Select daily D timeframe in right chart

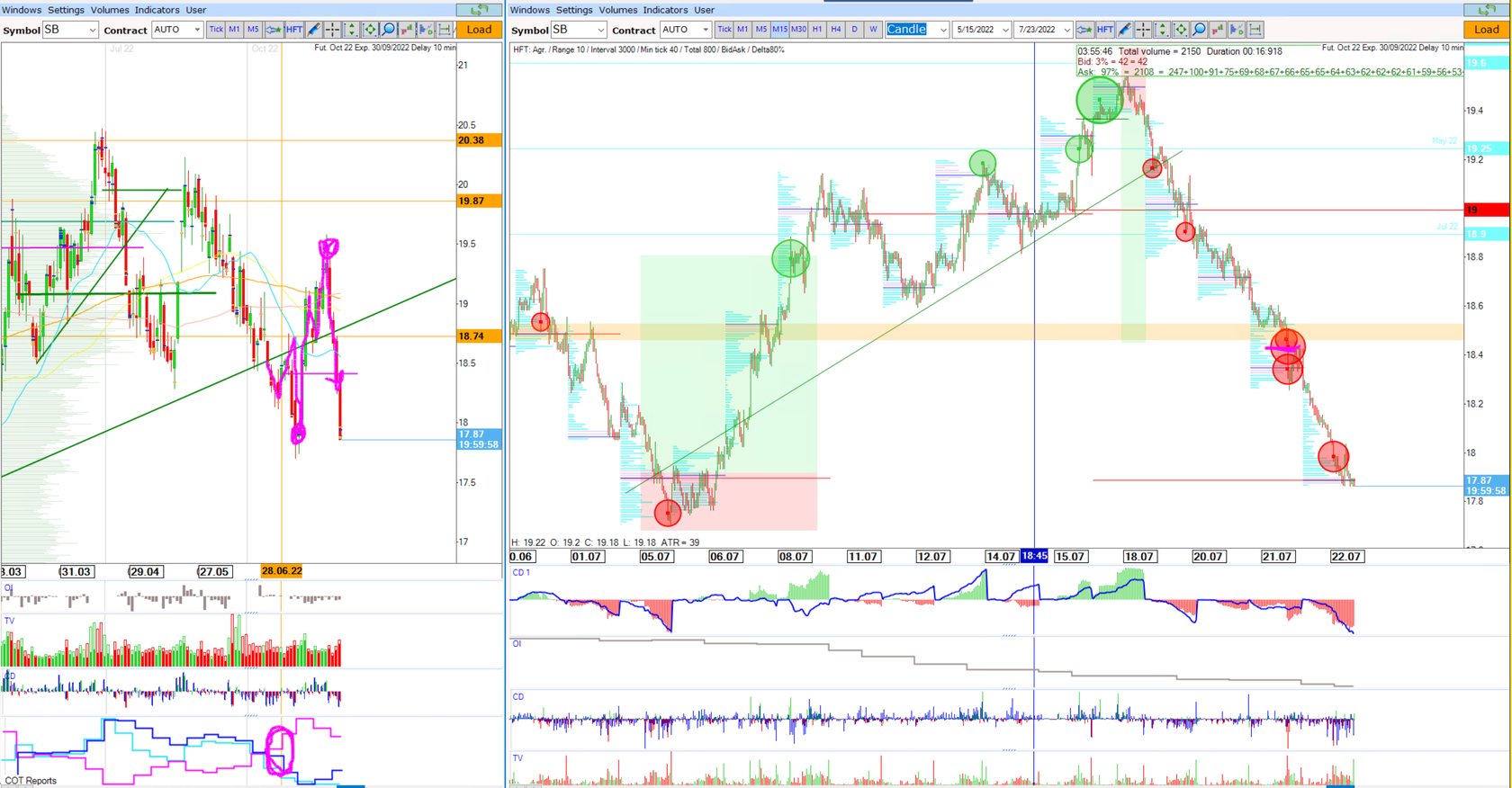point(854,30)
